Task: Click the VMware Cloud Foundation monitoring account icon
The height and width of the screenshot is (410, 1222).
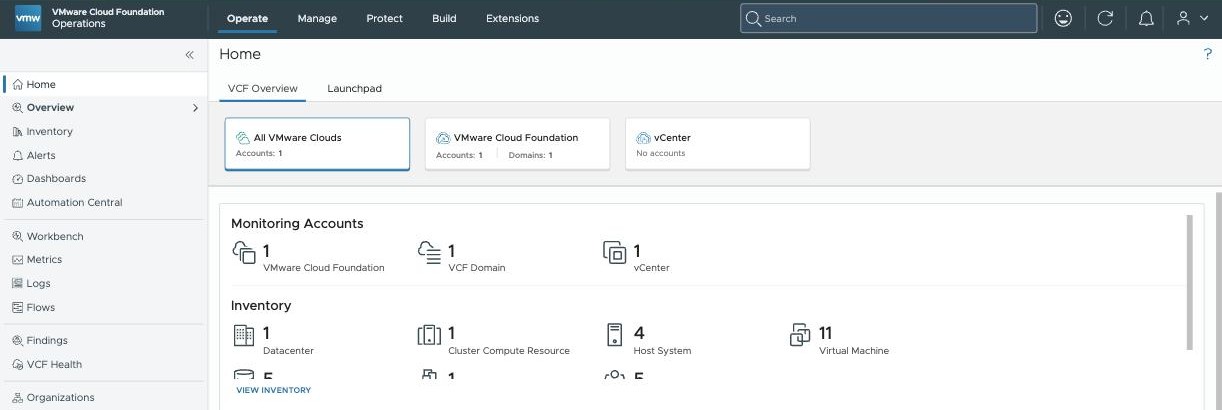Action: 244,253
